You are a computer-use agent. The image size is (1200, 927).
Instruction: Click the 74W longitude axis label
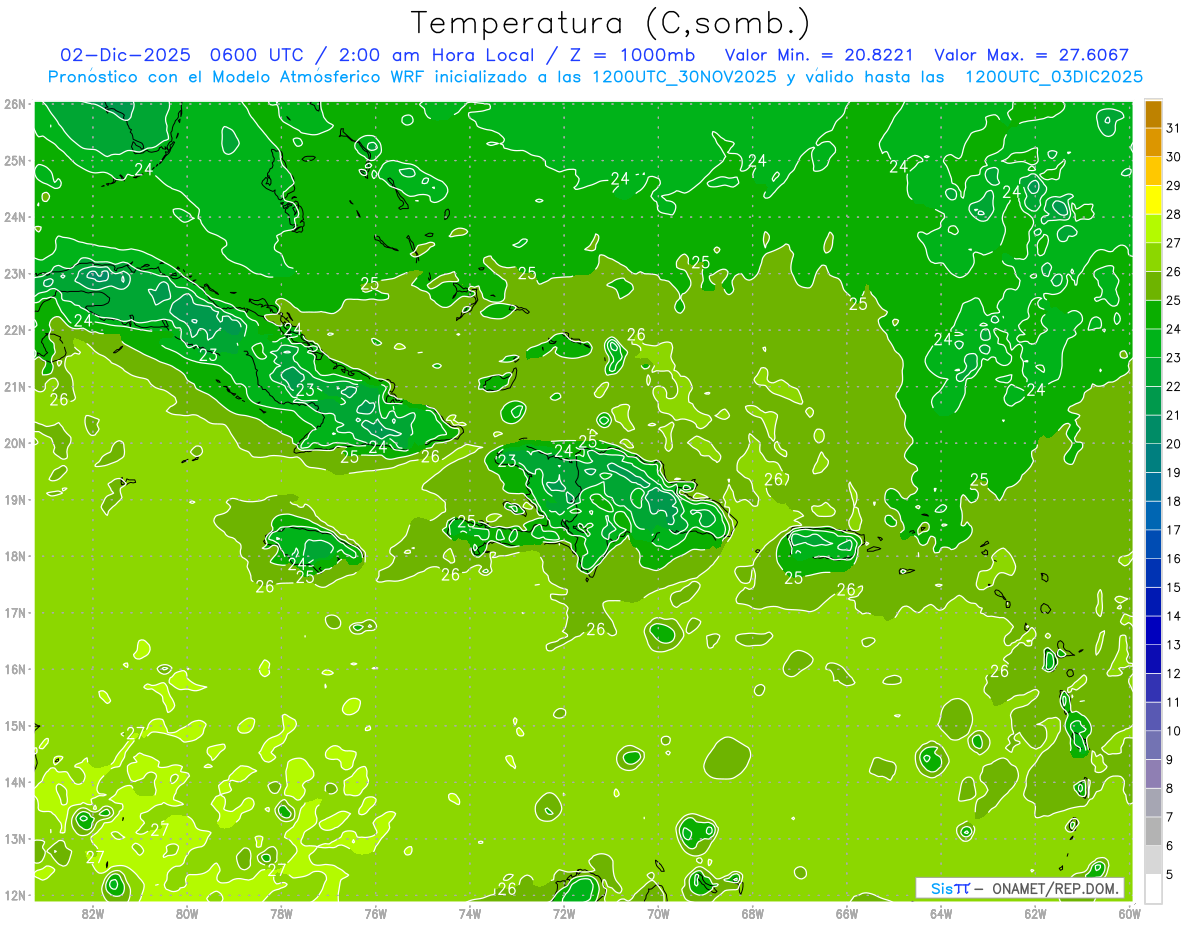[470, 912]
